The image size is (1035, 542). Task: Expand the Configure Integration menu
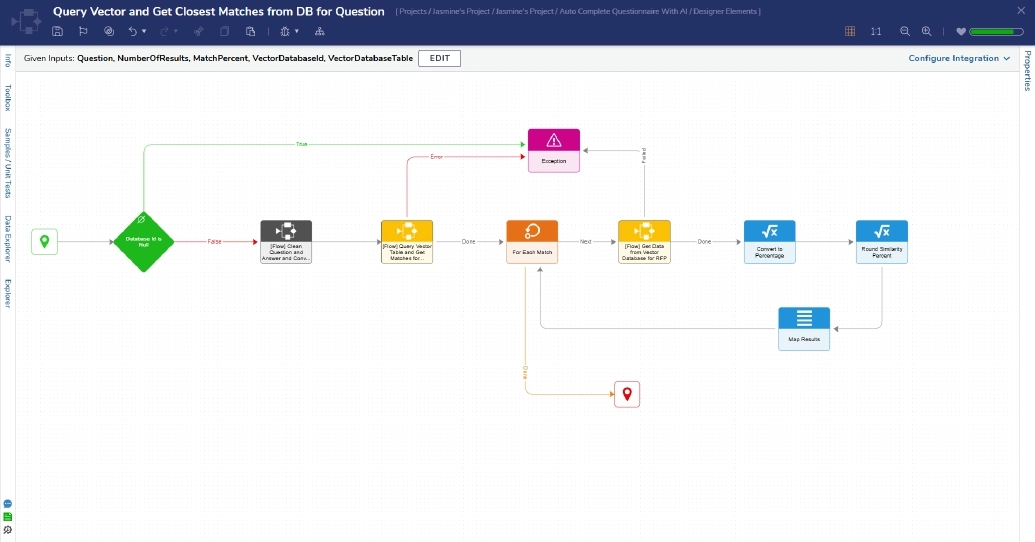click(959, 58)
